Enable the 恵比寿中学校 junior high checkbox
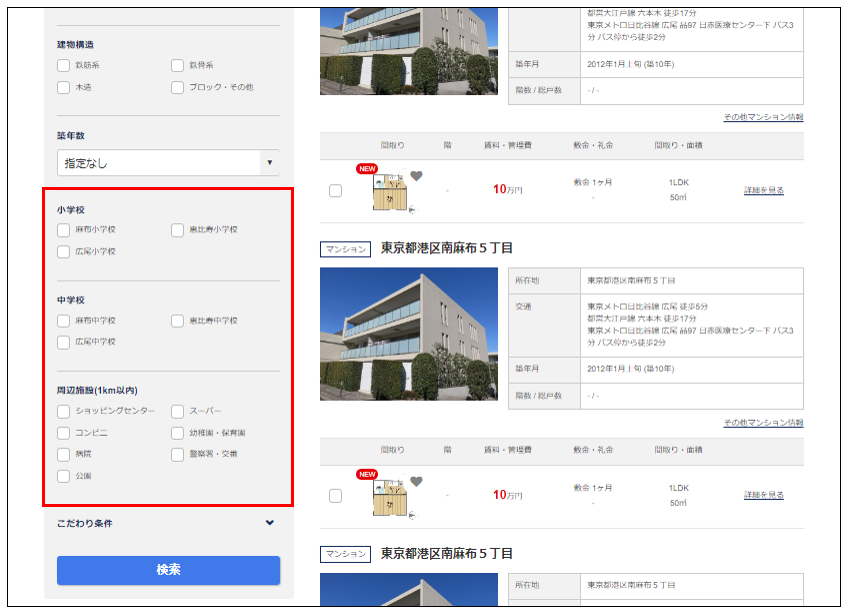846x611 pixels. tap(178, 321)
